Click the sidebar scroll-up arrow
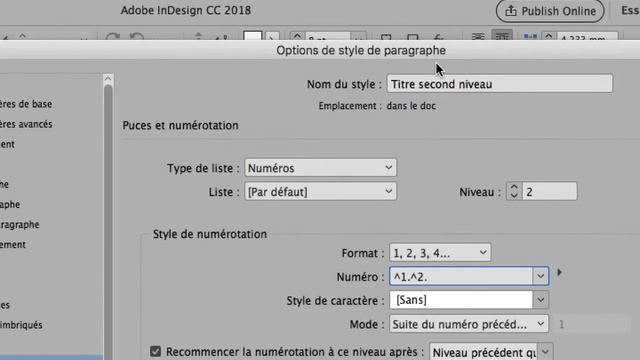Viewport: 640px width, 360px height. [108, 78]
